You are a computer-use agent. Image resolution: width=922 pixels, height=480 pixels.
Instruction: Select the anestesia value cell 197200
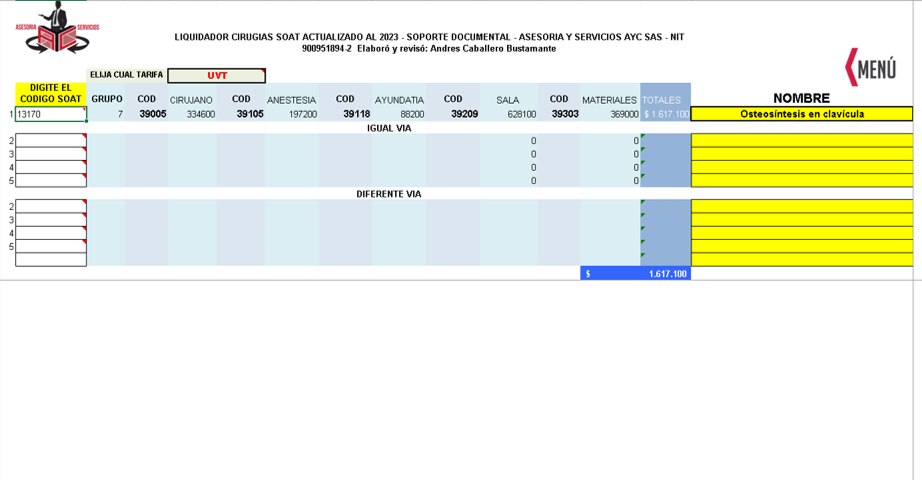pos(292,115)
